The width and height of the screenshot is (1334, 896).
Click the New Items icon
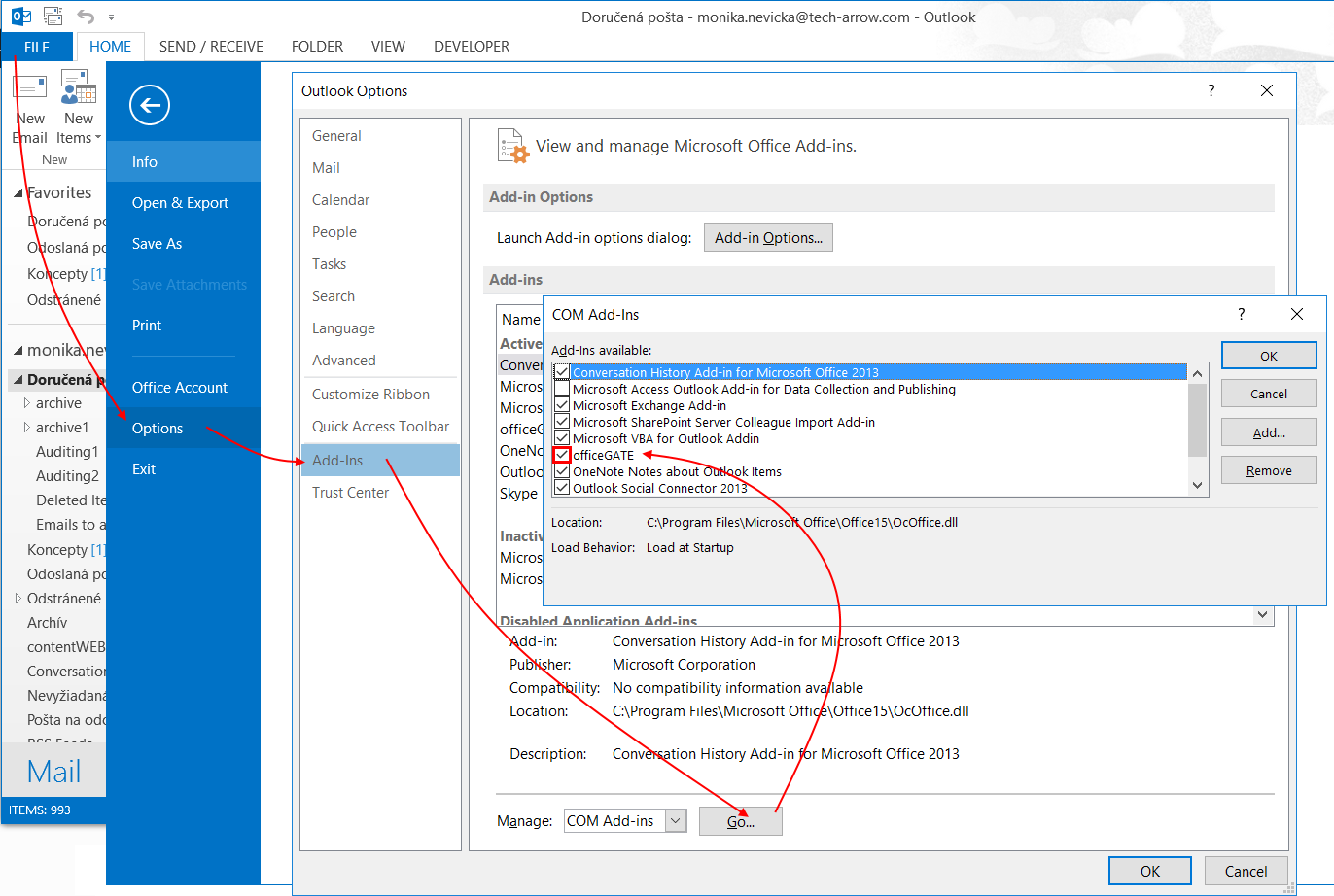pyautogui.click(x=79, y=87)
